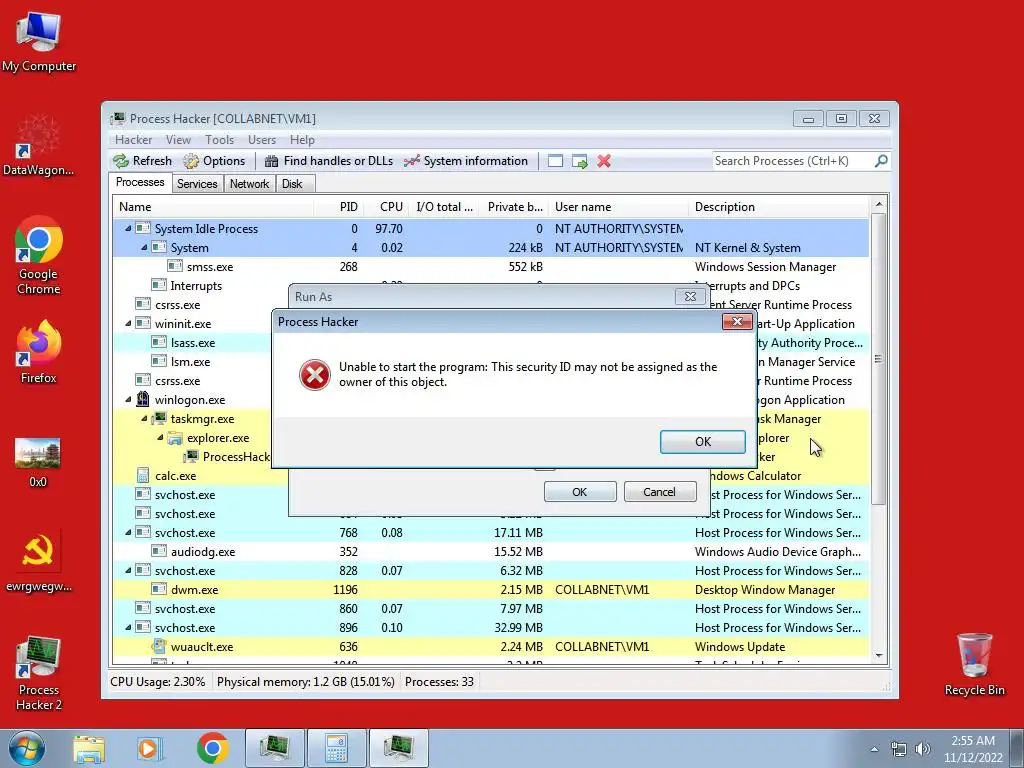Collapse the taskmgr.exe tree node

point(144,418)
